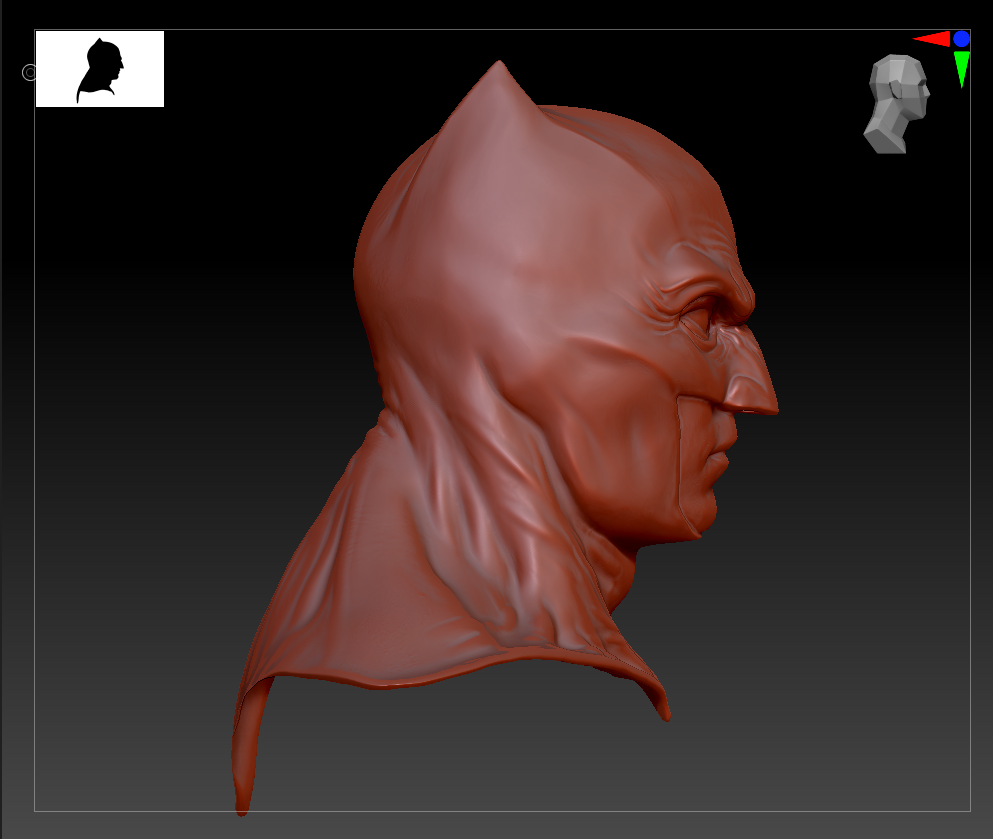Click the gray head orientation gizmo
This screenshot has height=839, width=993.
897,104
